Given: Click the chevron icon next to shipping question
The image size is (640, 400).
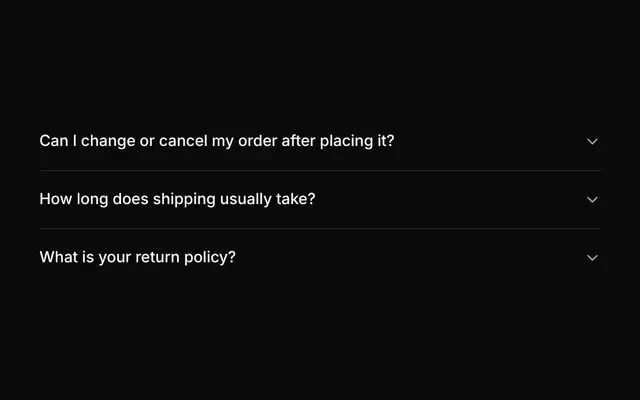Looking at the screenshot, I should pos(592,200).
